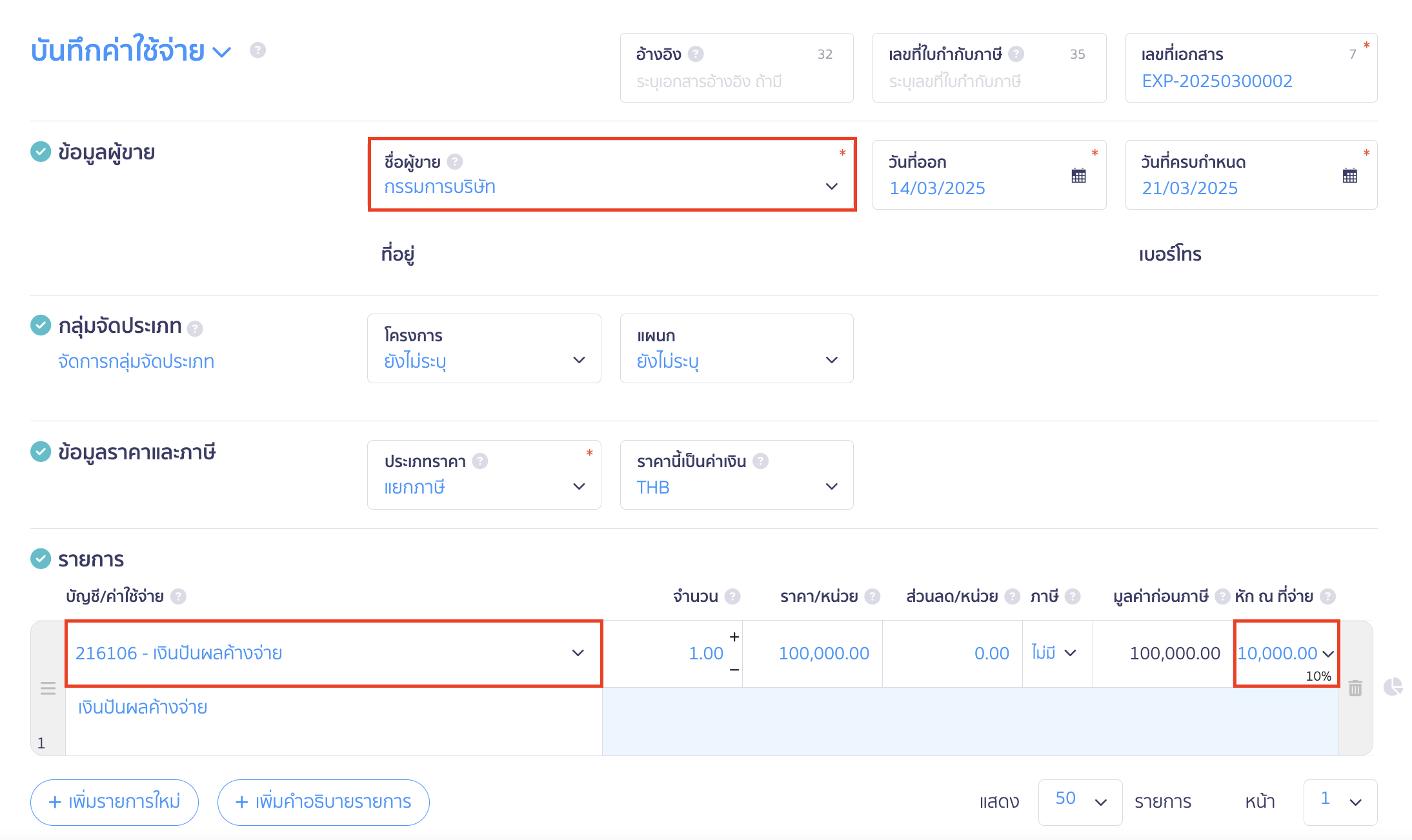Click จัดการกลุ่มจัดประเภท link
The width and height of the screenshot is (1412, 840).
click(x=136, y=361)
